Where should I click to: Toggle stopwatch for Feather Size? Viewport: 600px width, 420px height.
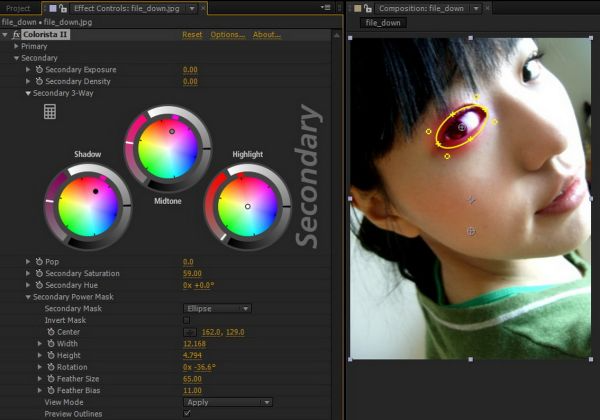51,379
